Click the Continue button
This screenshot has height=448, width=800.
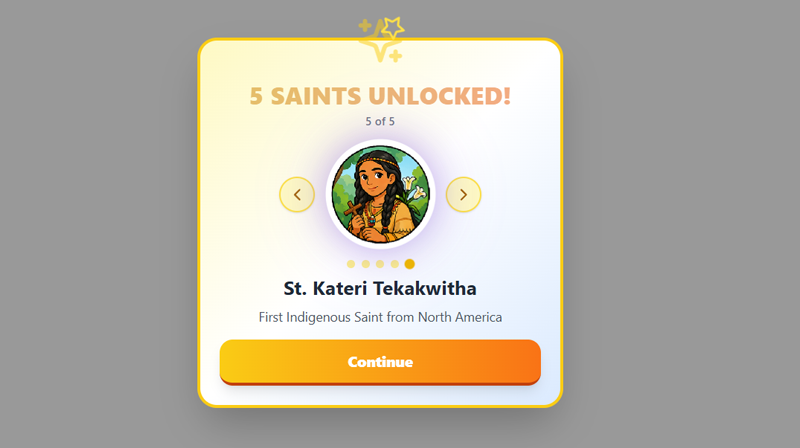click(380, 362)
